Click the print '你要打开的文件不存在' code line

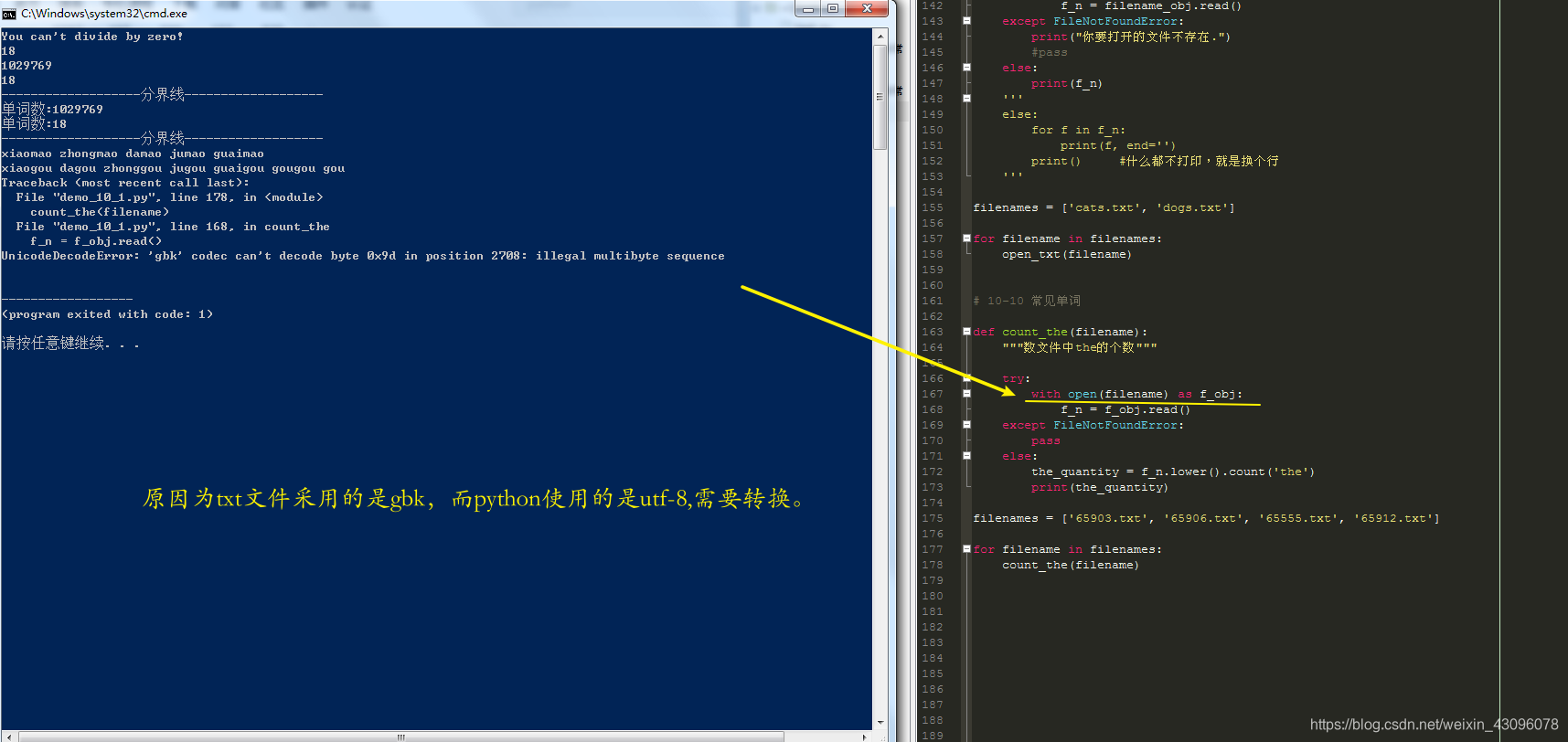click(1131, 37)
